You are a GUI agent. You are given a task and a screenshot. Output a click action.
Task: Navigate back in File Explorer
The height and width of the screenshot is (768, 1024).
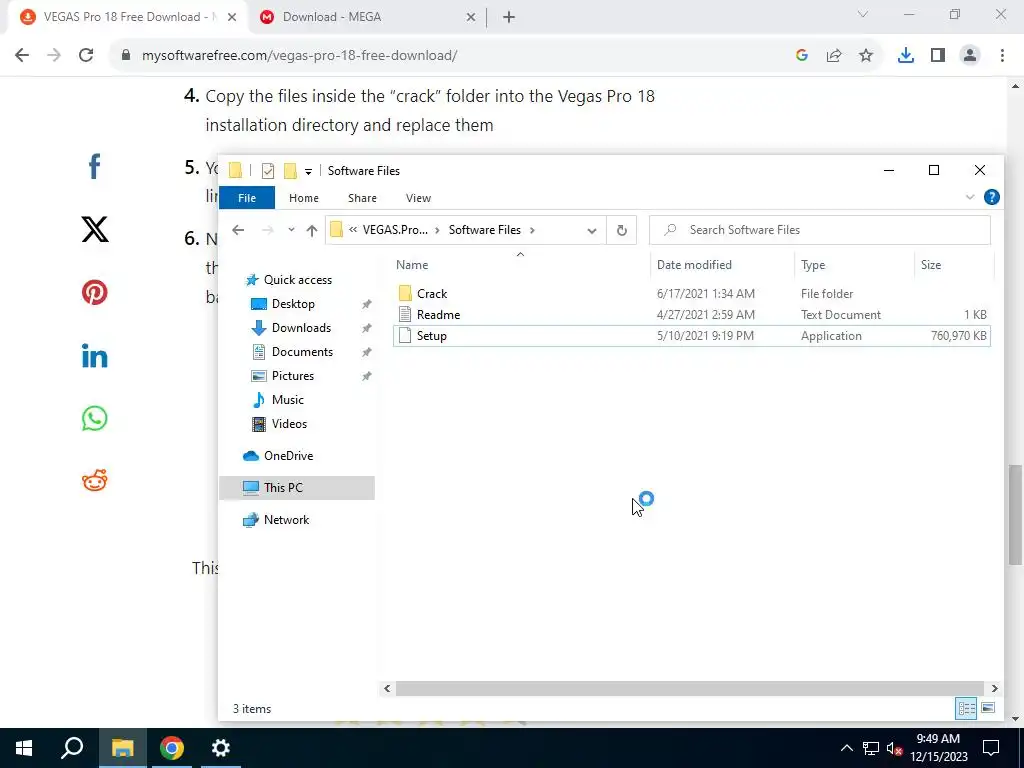(x=238, y=230)
